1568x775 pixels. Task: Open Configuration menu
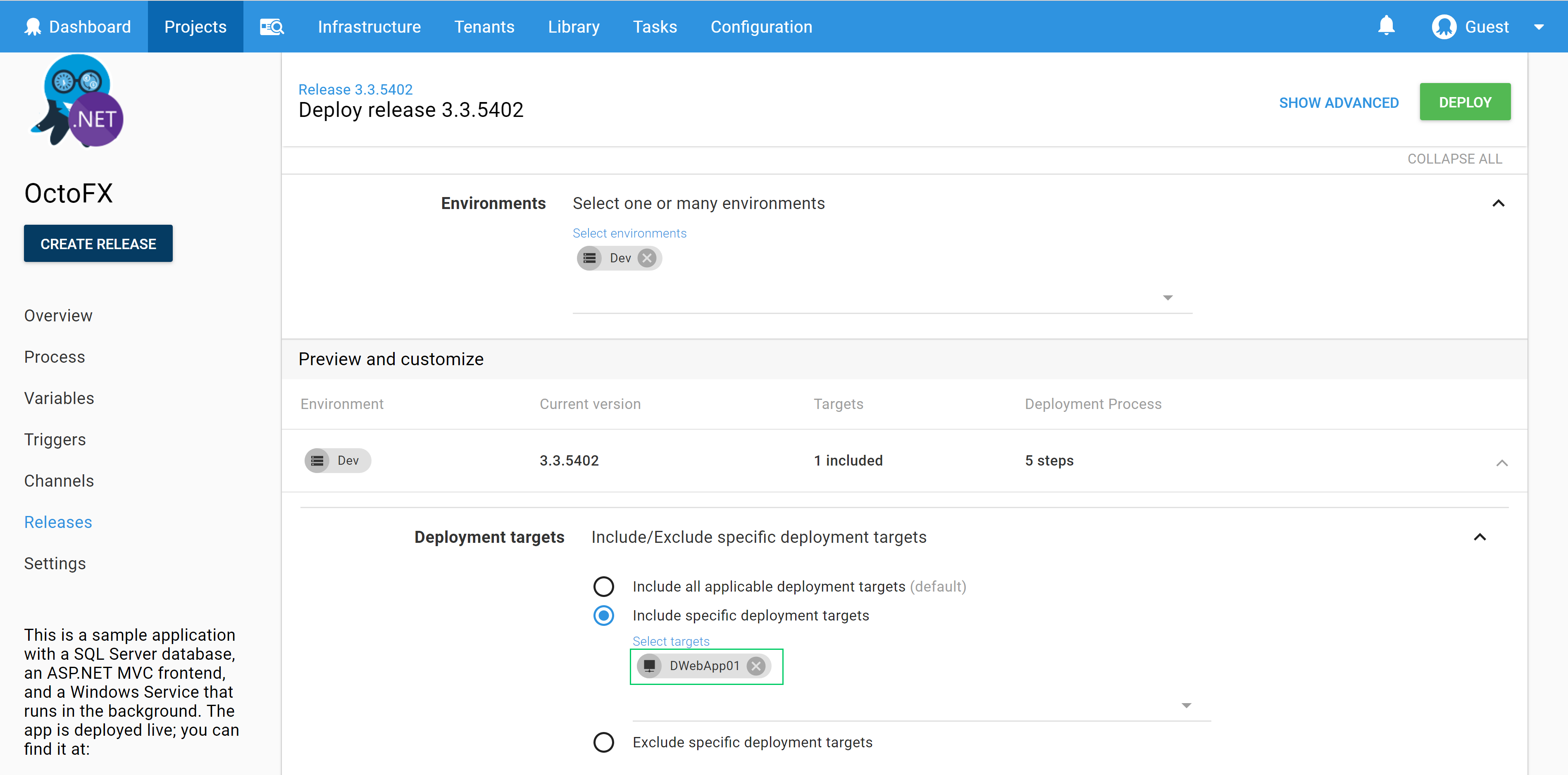[761, 27]
